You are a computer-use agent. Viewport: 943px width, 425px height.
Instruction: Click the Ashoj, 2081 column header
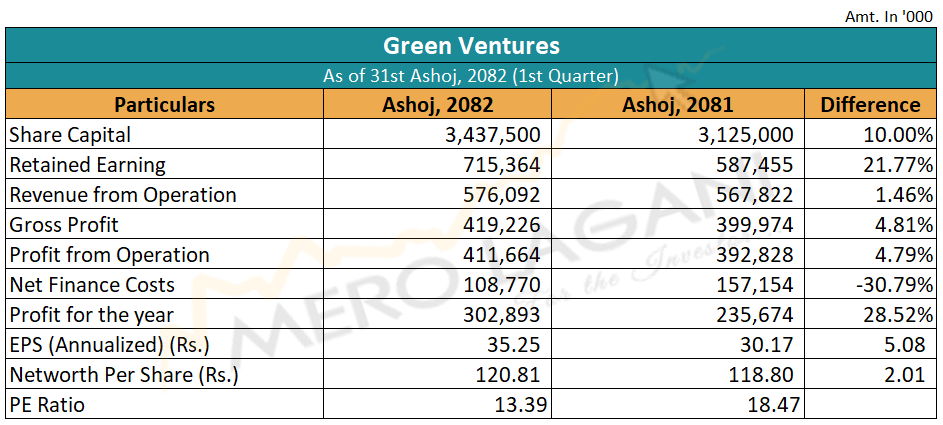(x=676, y=105)
